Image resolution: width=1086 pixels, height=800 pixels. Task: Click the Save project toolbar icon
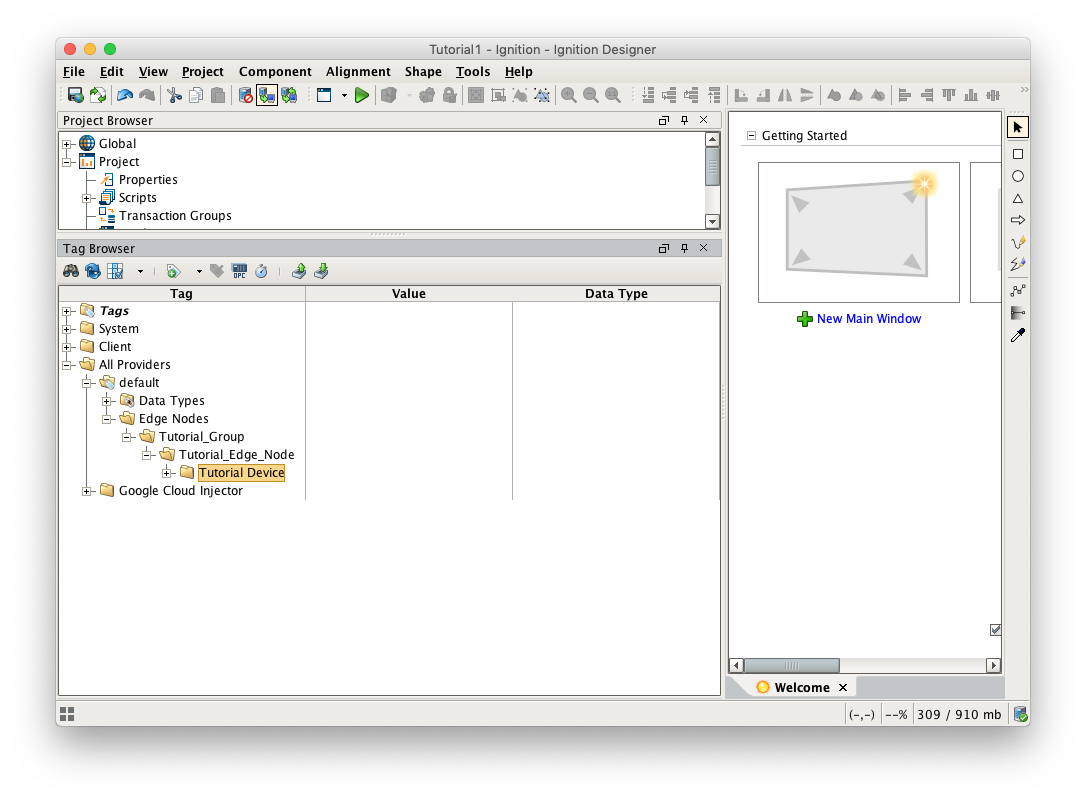click(x=75, y=95)
